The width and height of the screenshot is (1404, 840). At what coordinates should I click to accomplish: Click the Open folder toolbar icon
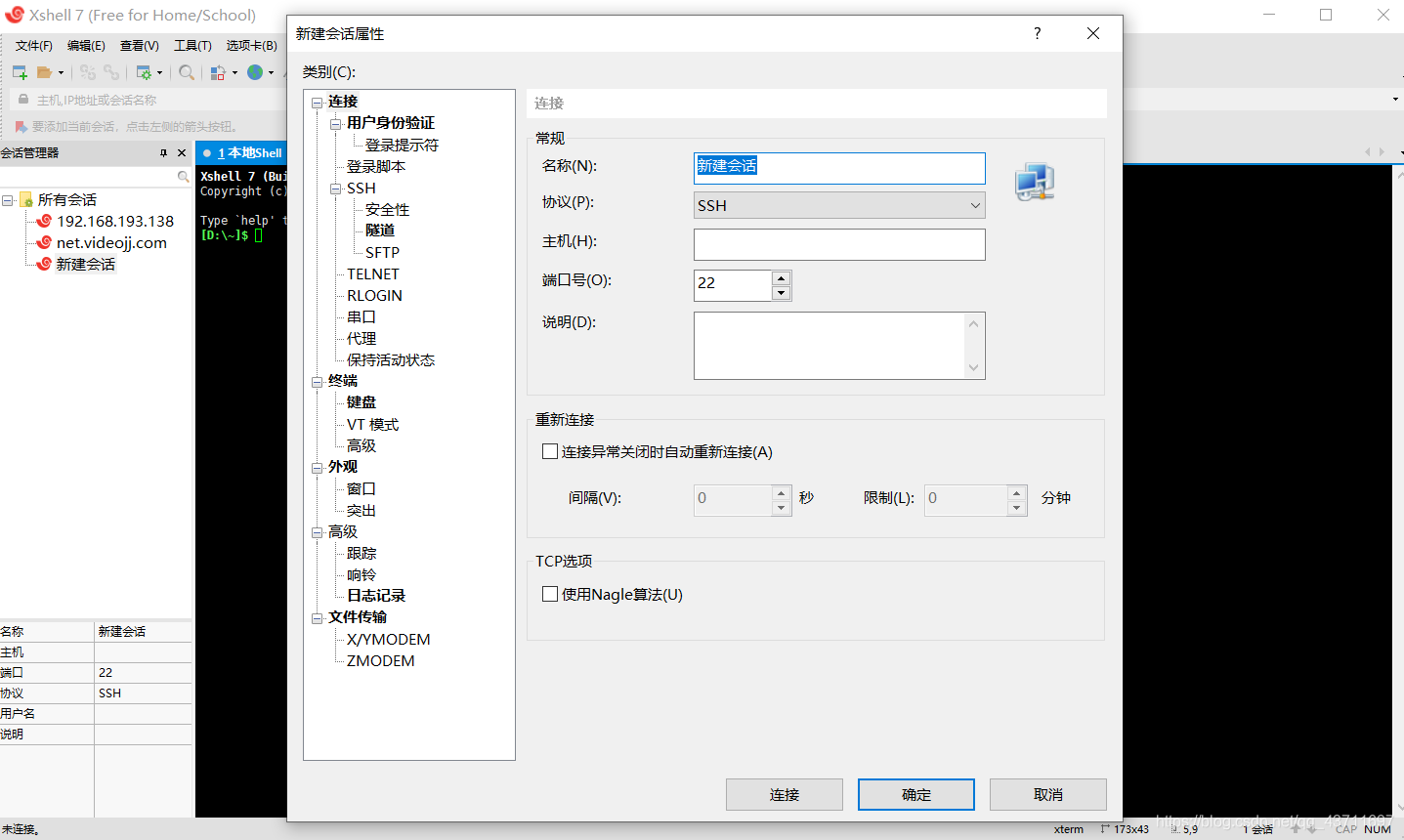[44, 72]
